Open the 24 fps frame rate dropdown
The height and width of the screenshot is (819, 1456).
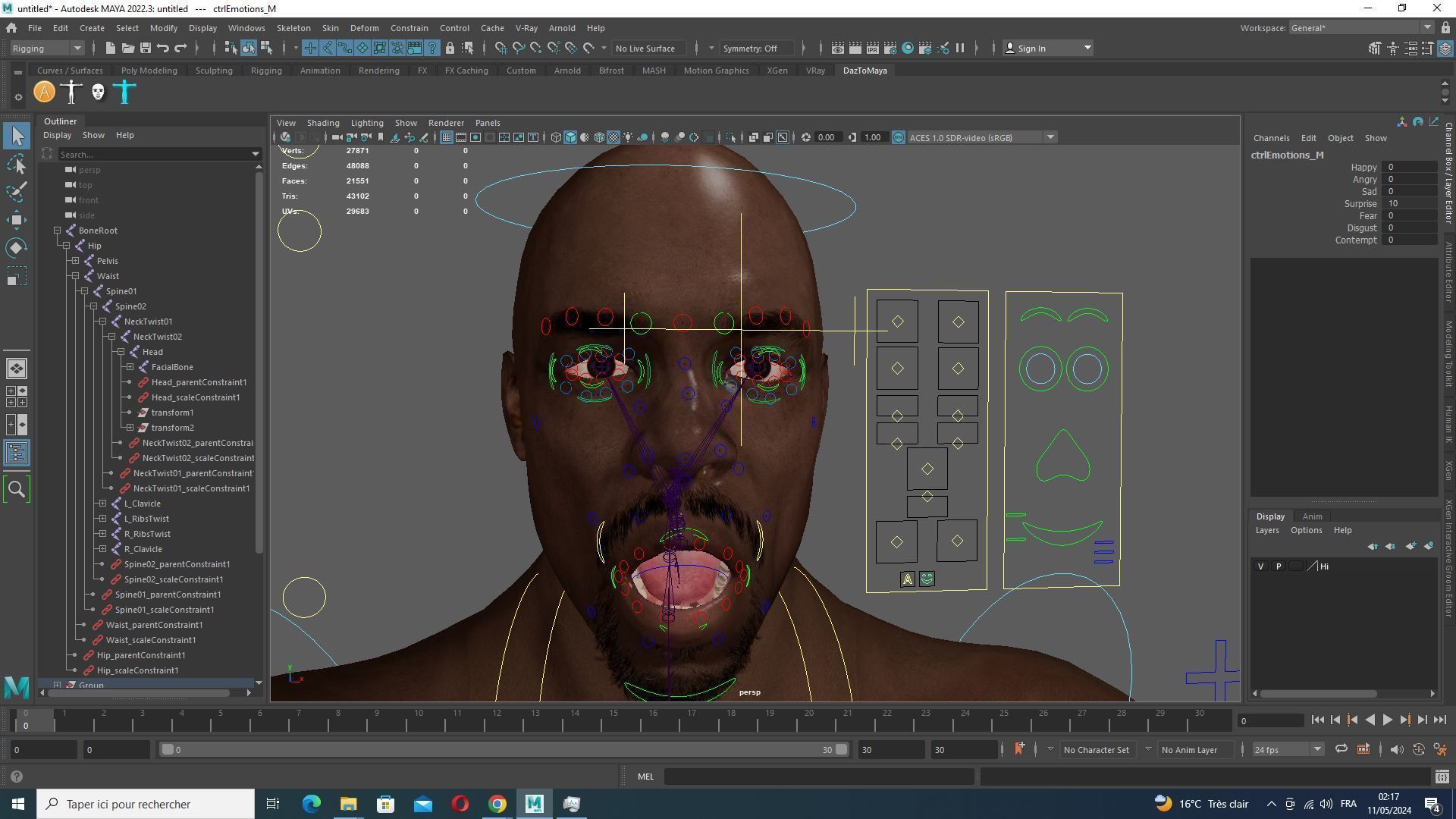[1288, 749]
